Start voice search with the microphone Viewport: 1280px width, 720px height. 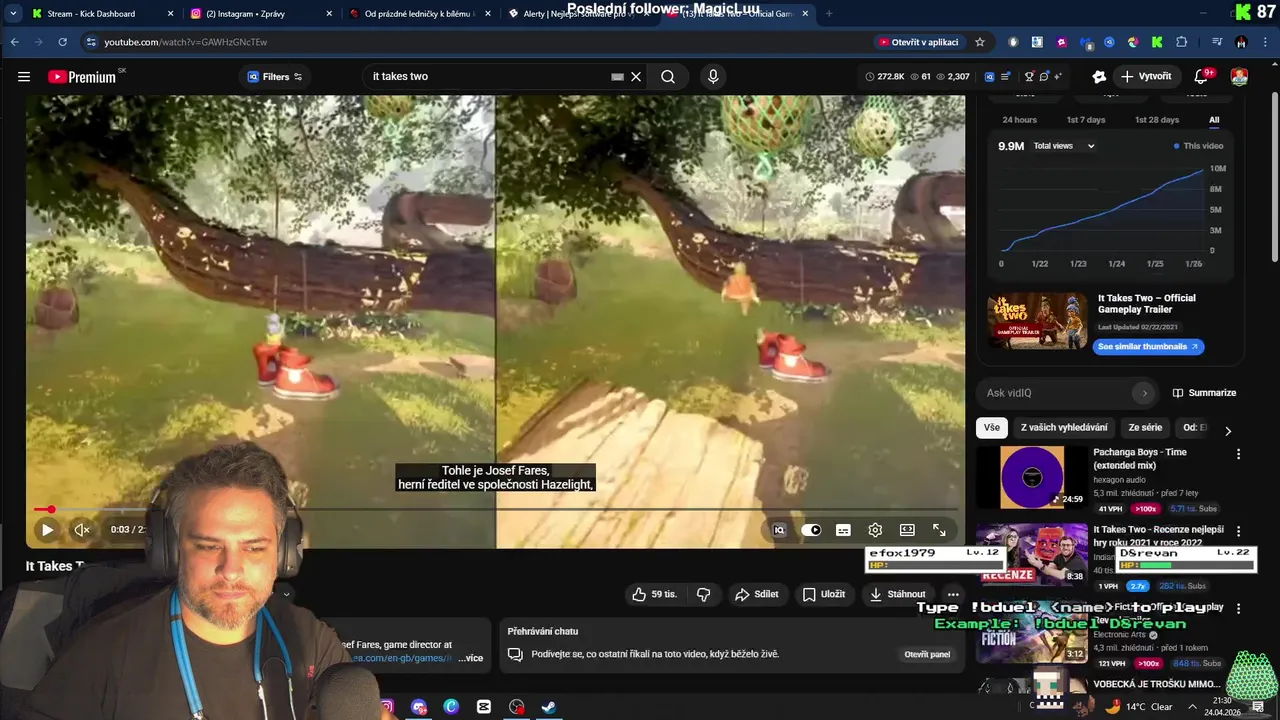pos(713,76)
